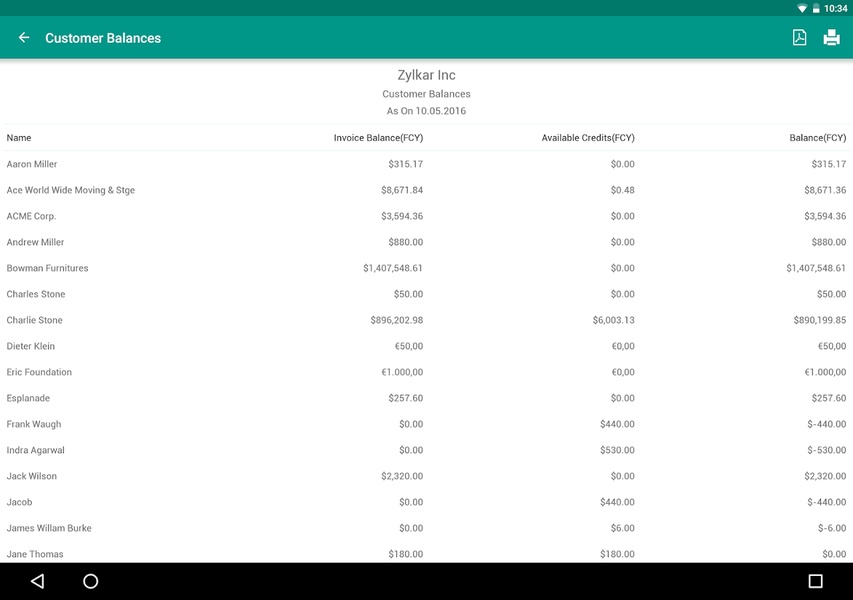Select $0.48 available credits value
The height and width of the screenshot is (600, 853).
[x=622, y=190]
